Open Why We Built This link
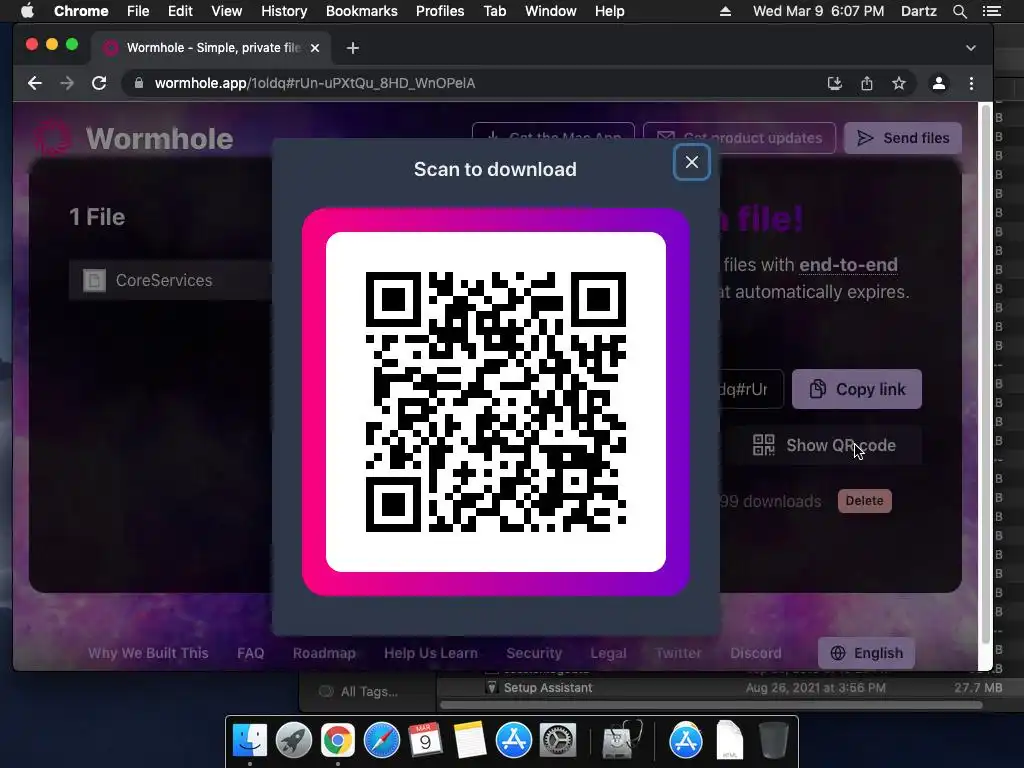The height and width of the screenshot is (768, 1024). pyautogui.click(x=148, y=653)
